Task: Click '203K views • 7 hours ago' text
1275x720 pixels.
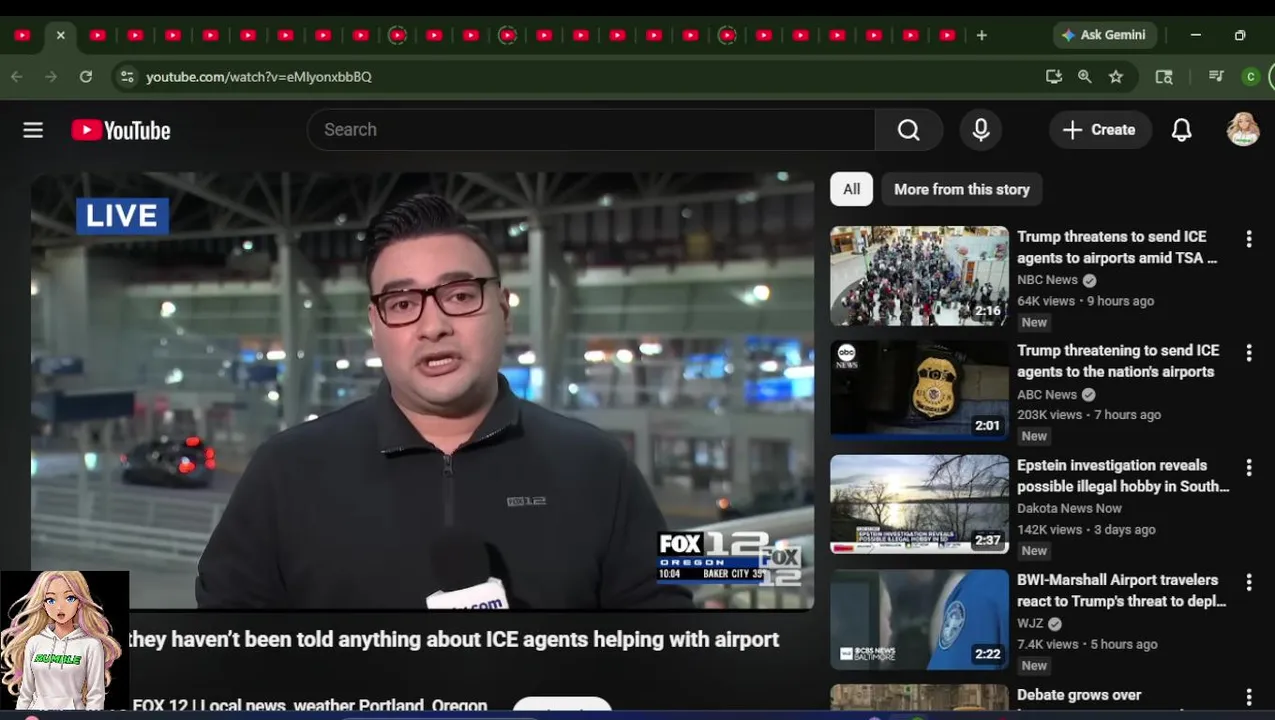Action: tap(1089, 415)
